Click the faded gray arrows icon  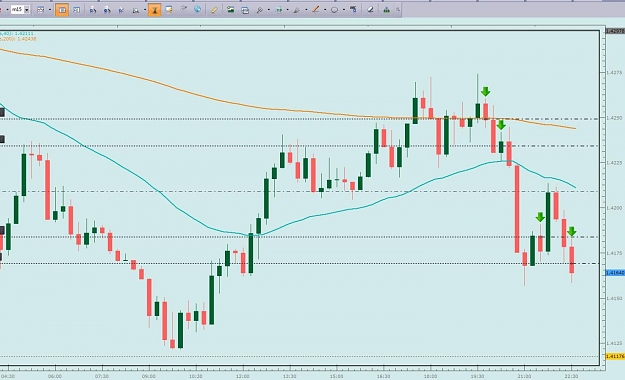point(183,9)
